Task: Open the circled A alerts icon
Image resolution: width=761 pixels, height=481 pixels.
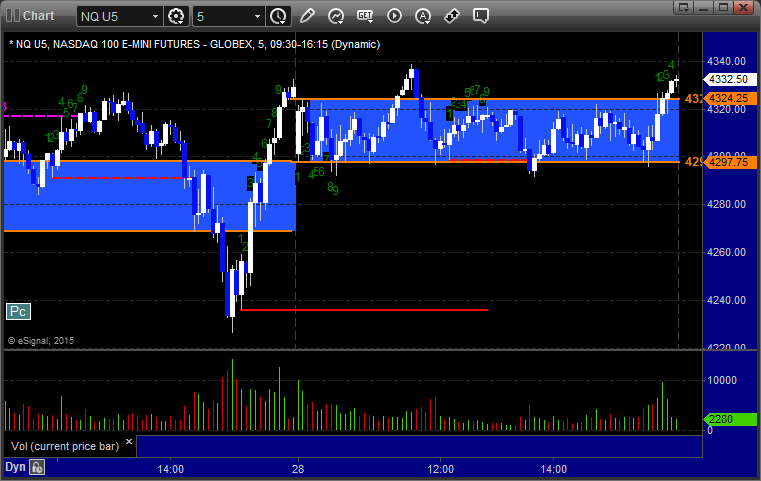Action: (x=423, y=16)
